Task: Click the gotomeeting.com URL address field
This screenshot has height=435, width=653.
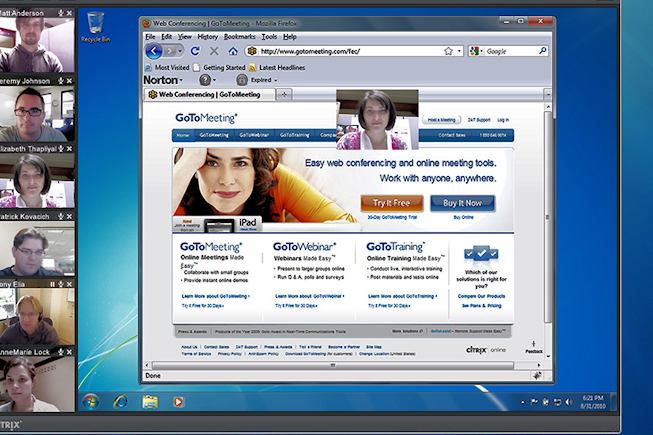Action: click(x=340, y=50)
